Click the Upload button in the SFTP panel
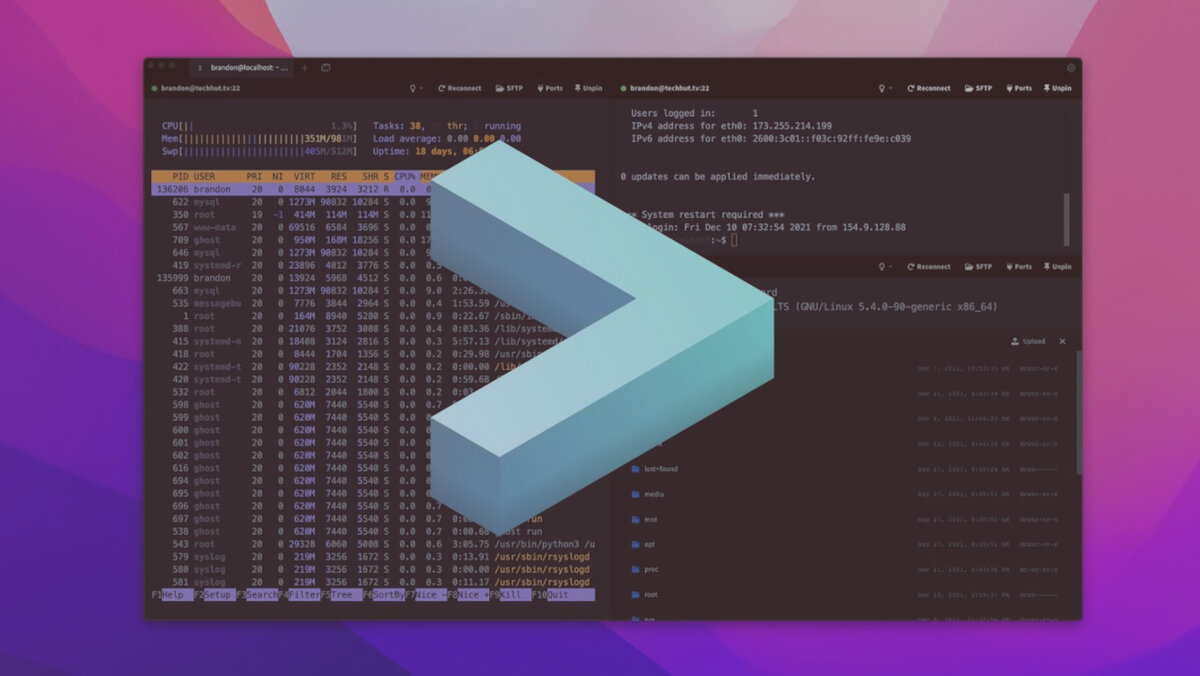 coord(1028,341)
